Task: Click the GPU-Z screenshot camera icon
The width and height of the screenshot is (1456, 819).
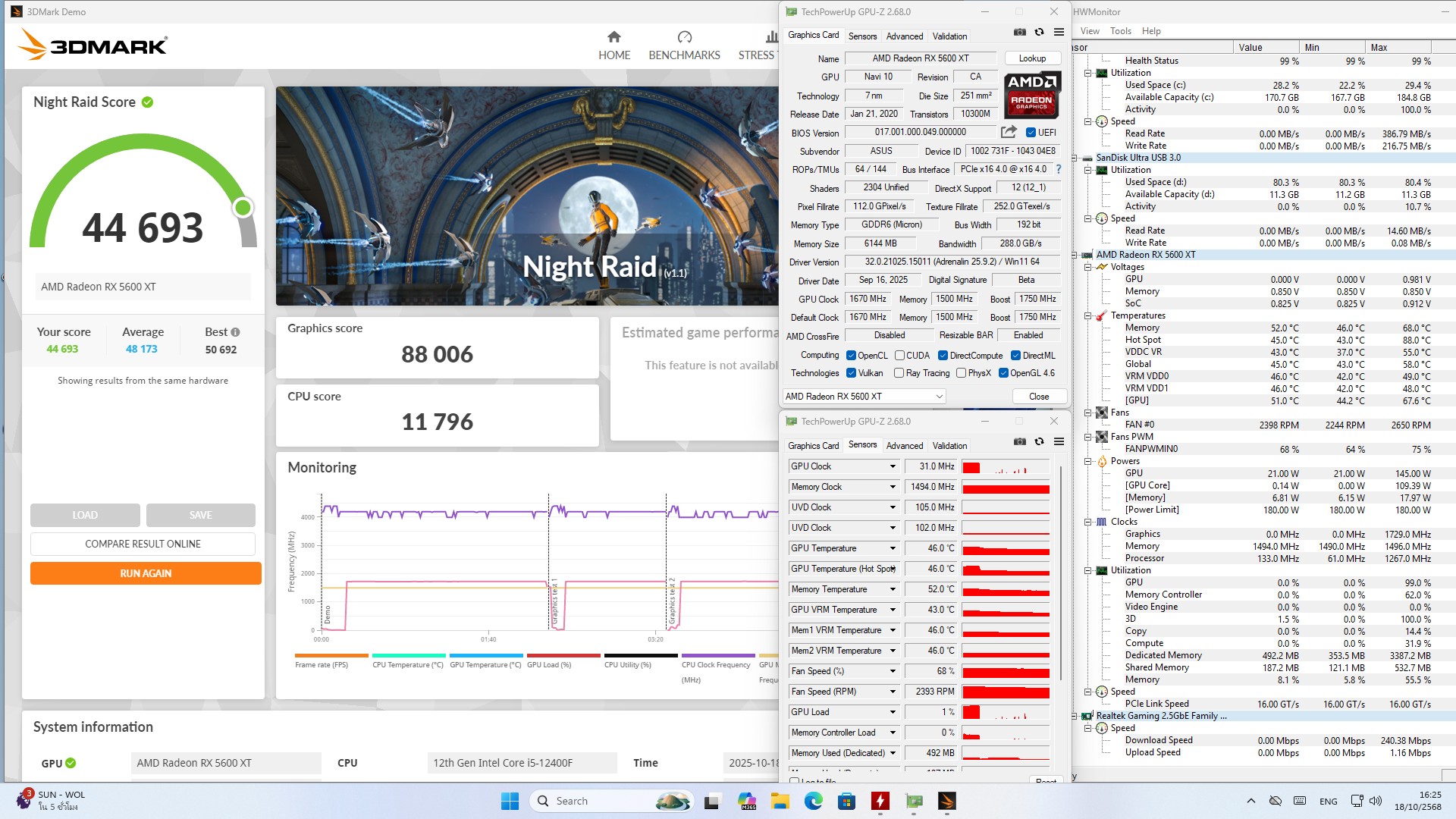Action: [1019, 33]
